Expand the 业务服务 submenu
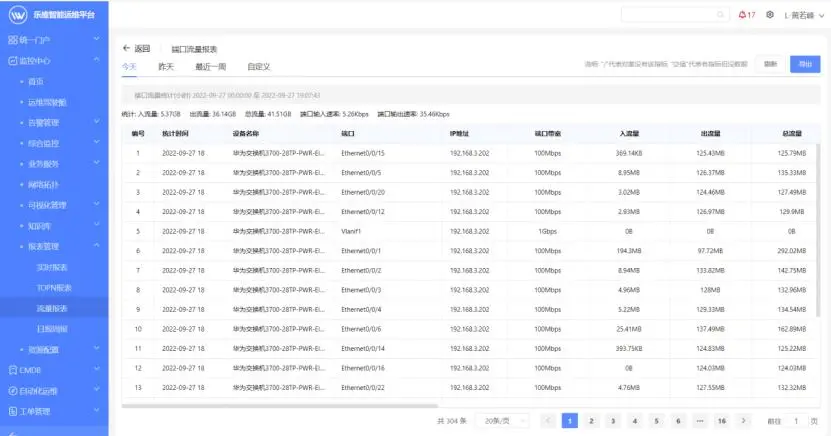The height and width of the screenshot is (436, 831). coord(96,163)
